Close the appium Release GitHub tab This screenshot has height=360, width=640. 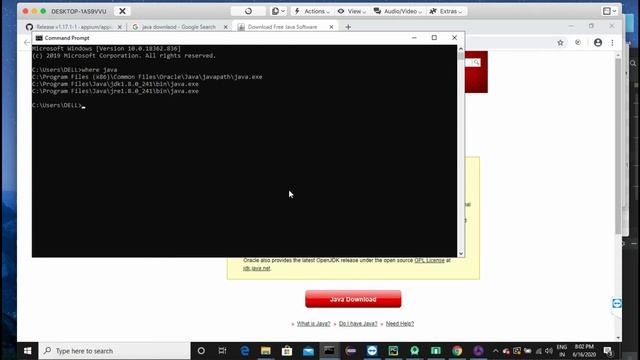tap(120, 27)
